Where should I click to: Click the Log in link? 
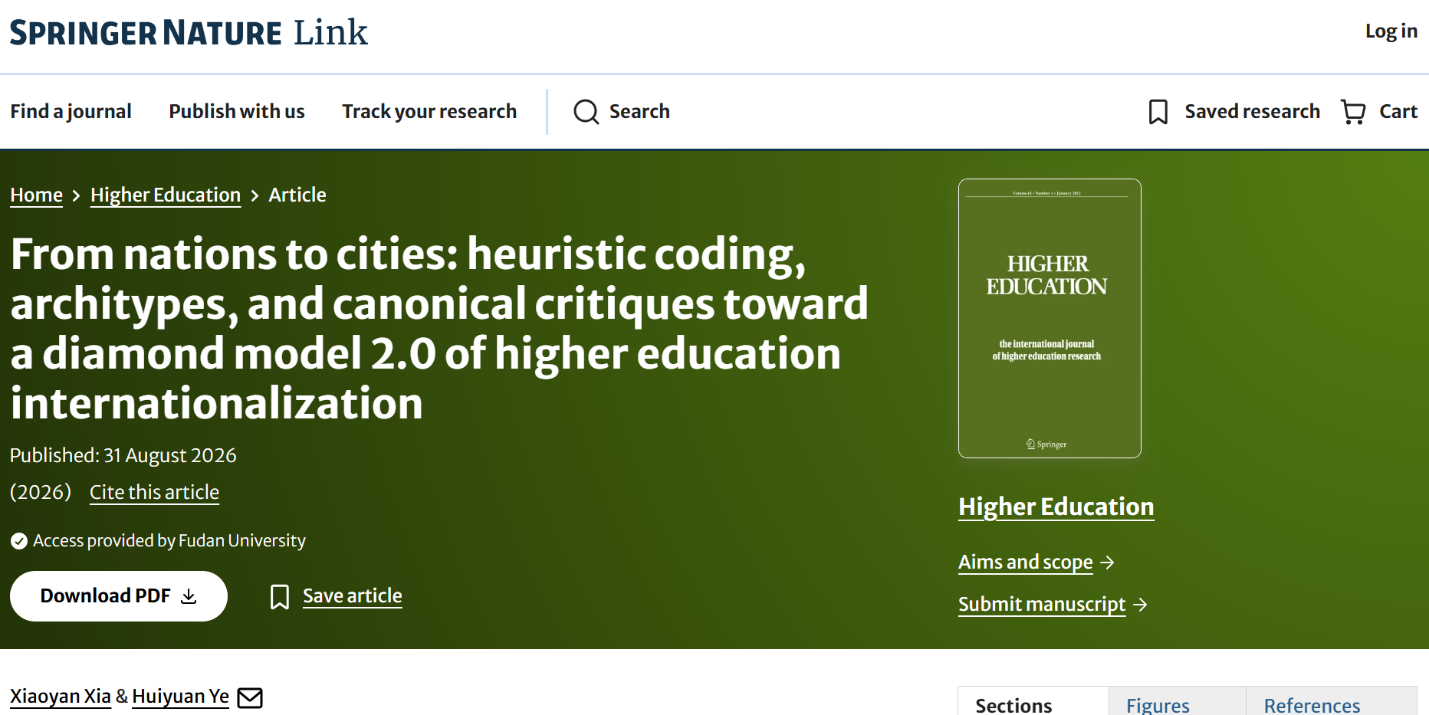[1391, 31]
